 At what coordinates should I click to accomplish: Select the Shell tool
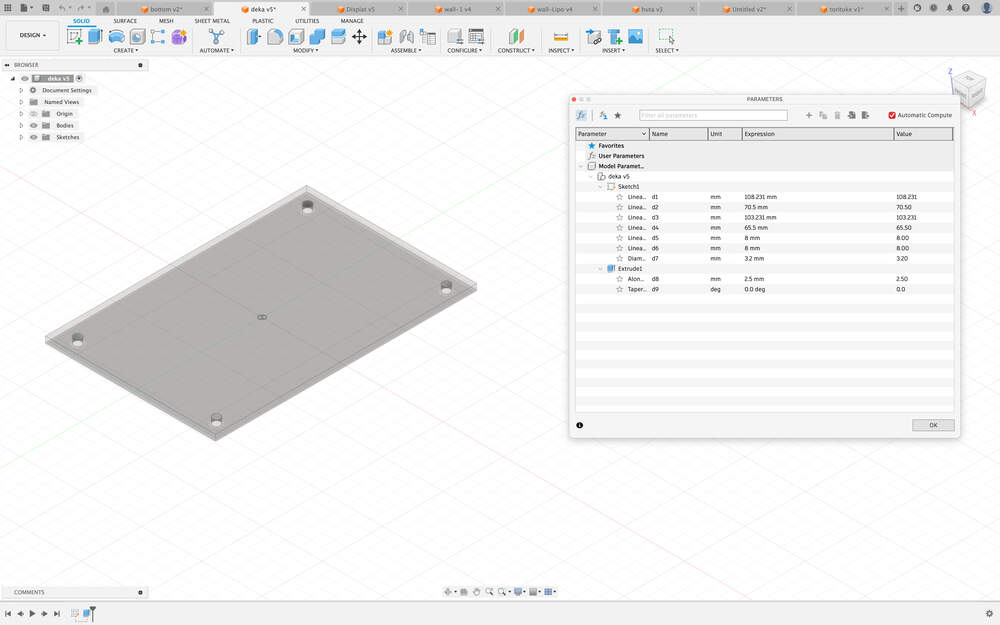(296, 36)
